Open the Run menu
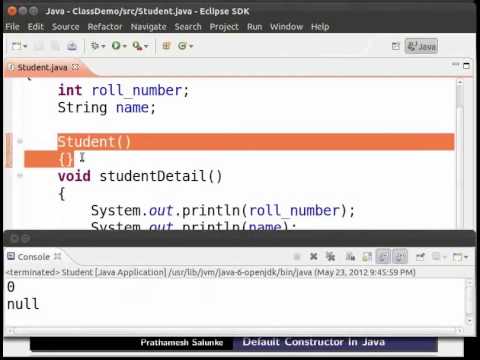Screen dimensions: 480x360 pyautogui.click(x=254, y=27)
